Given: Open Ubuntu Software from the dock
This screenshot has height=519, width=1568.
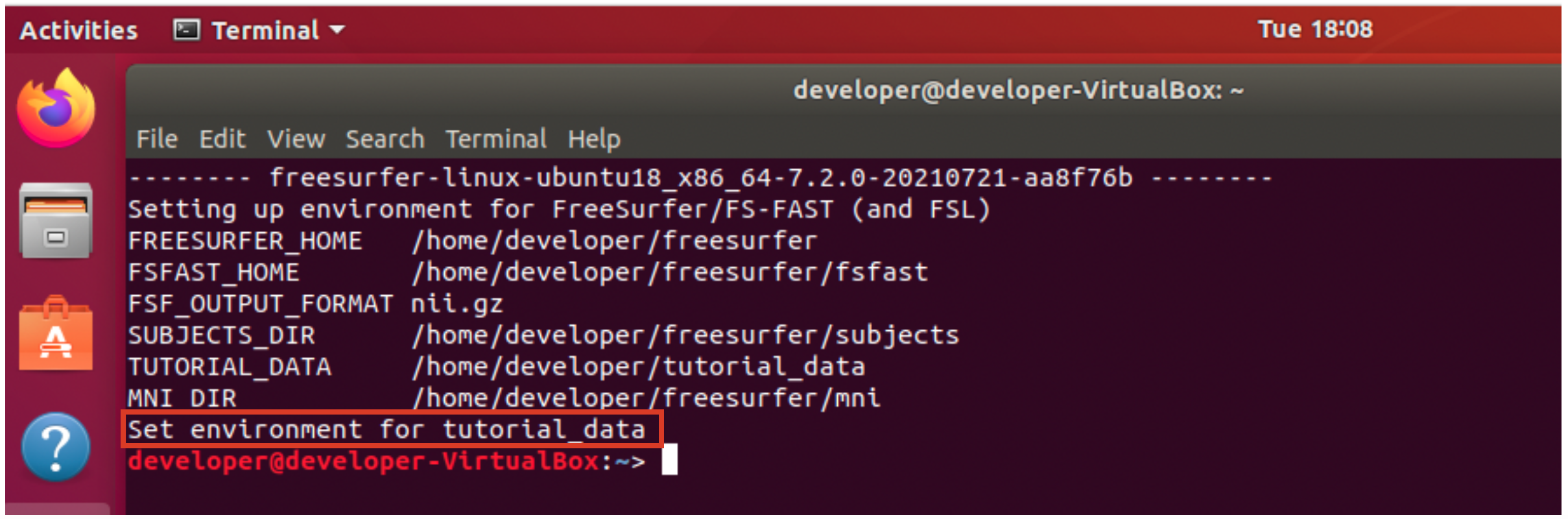Looking at the screenshot, I should point(56,334).
